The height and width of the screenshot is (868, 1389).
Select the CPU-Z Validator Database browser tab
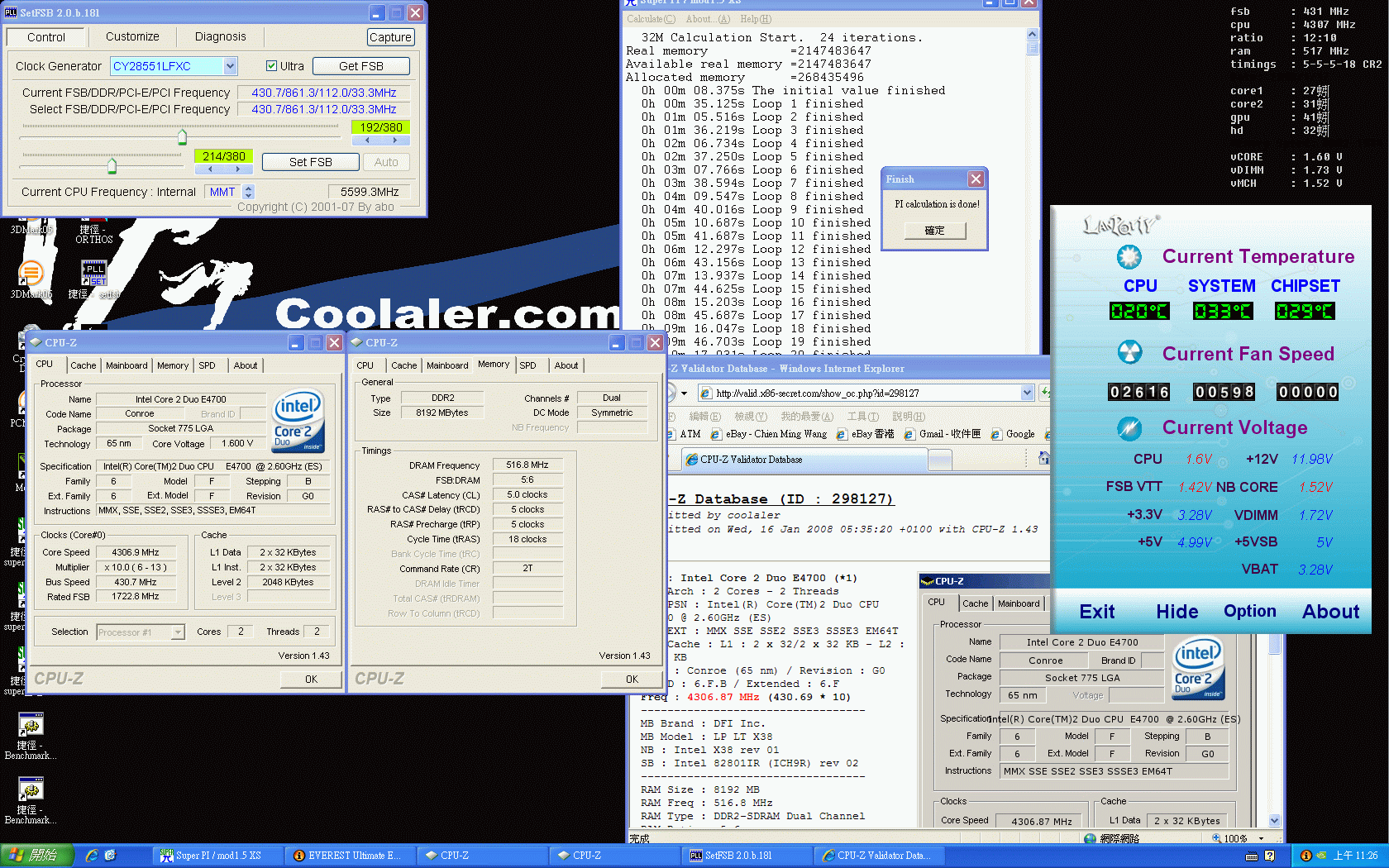point(804,460)
